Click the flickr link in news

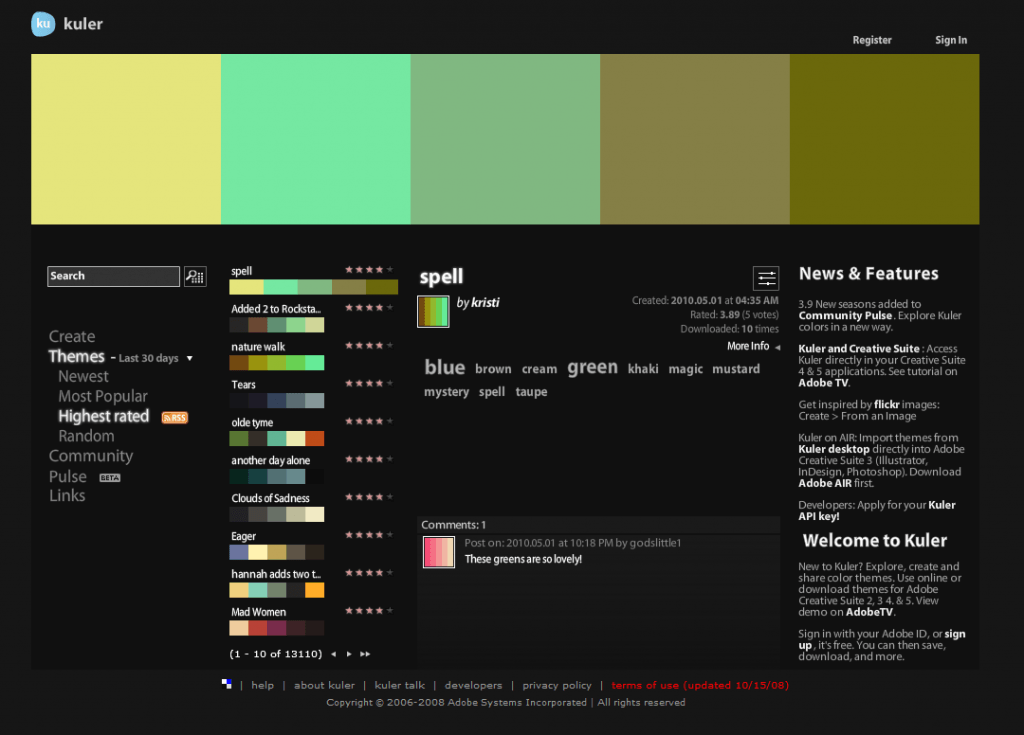click(x=887, y=404)
